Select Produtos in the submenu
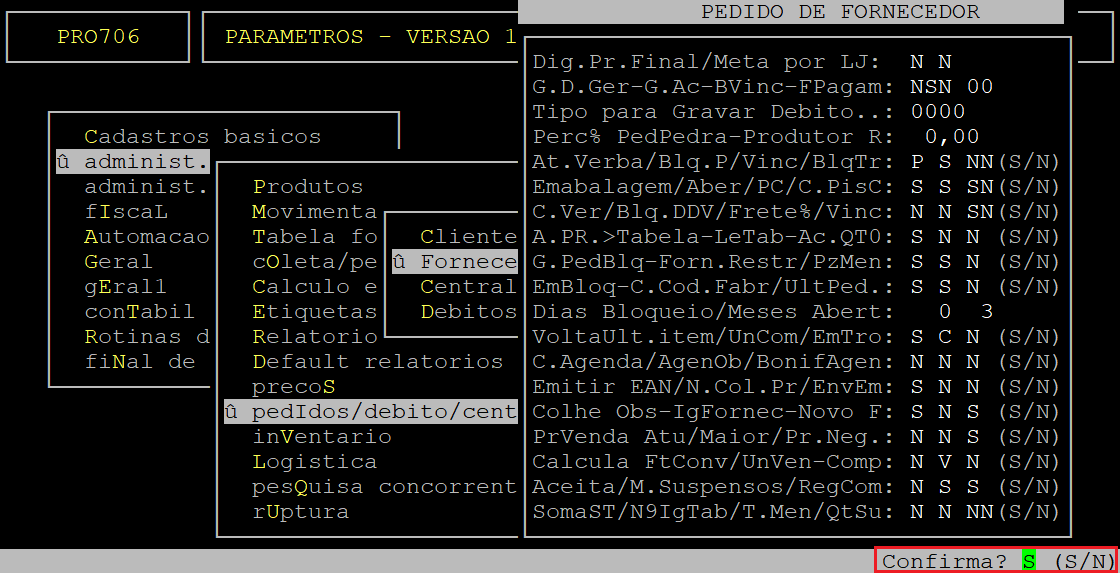1120x573 pixels. (x=307, y=187)
